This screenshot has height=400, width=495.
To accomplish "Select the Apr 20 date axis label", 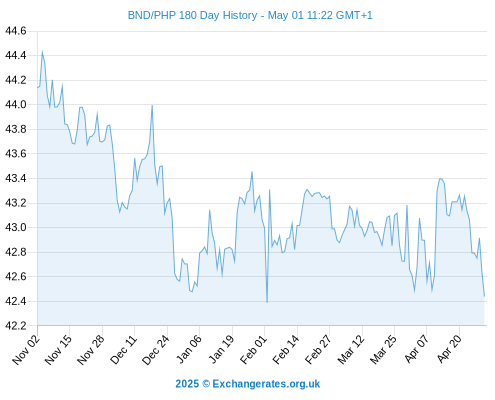I will [x=449, y=349].
